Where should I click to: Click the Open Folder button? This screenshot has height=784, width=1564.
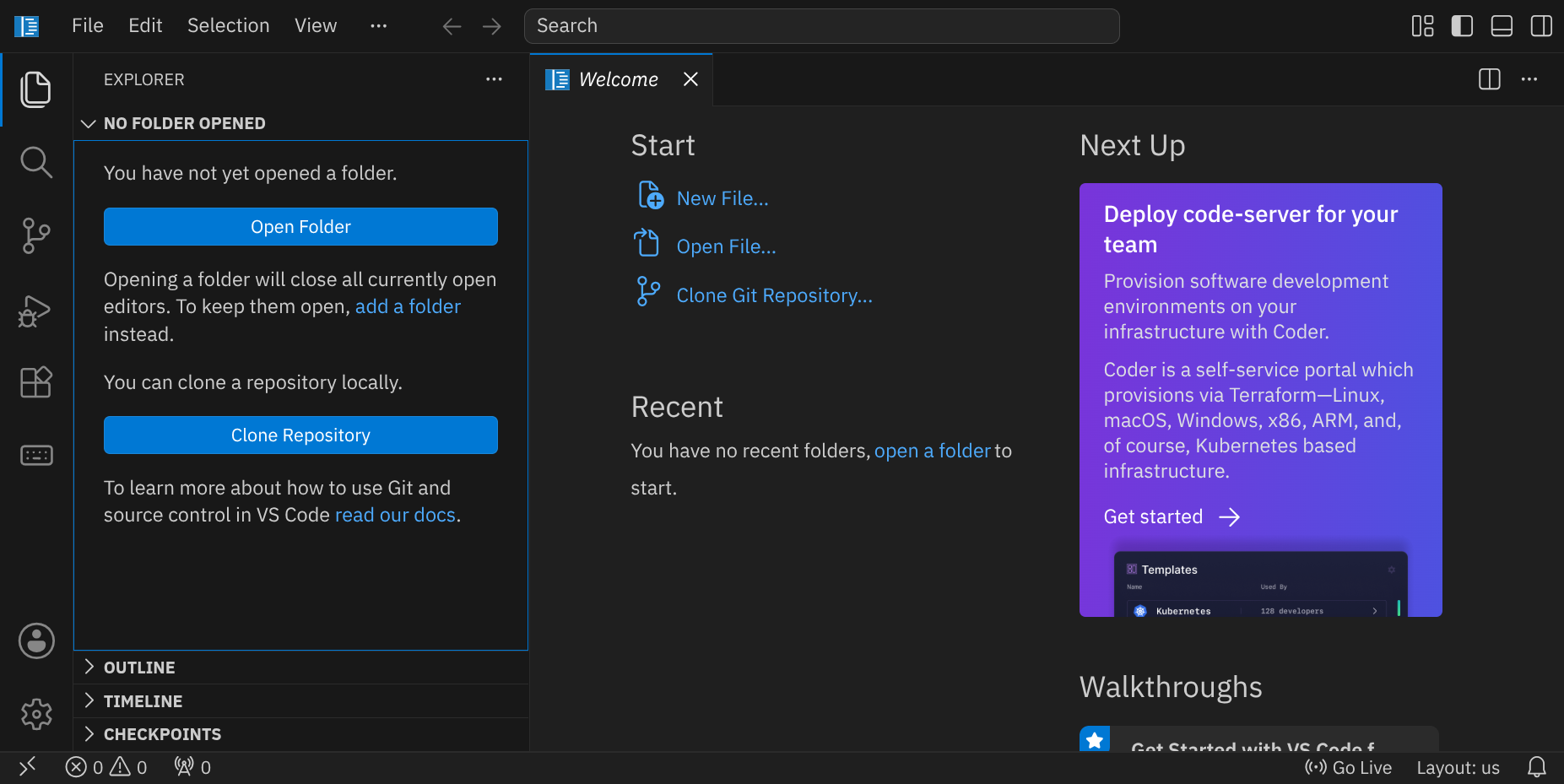[x=300, y=227]
